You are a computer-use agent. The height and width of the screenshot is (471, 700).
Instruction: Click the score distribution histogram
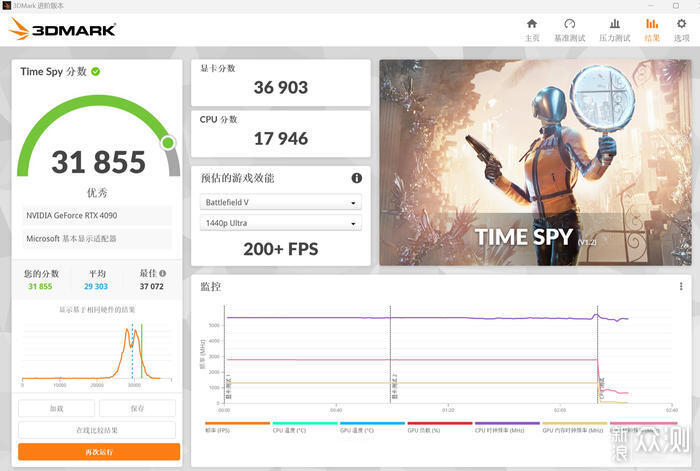(x=96, y=354)
